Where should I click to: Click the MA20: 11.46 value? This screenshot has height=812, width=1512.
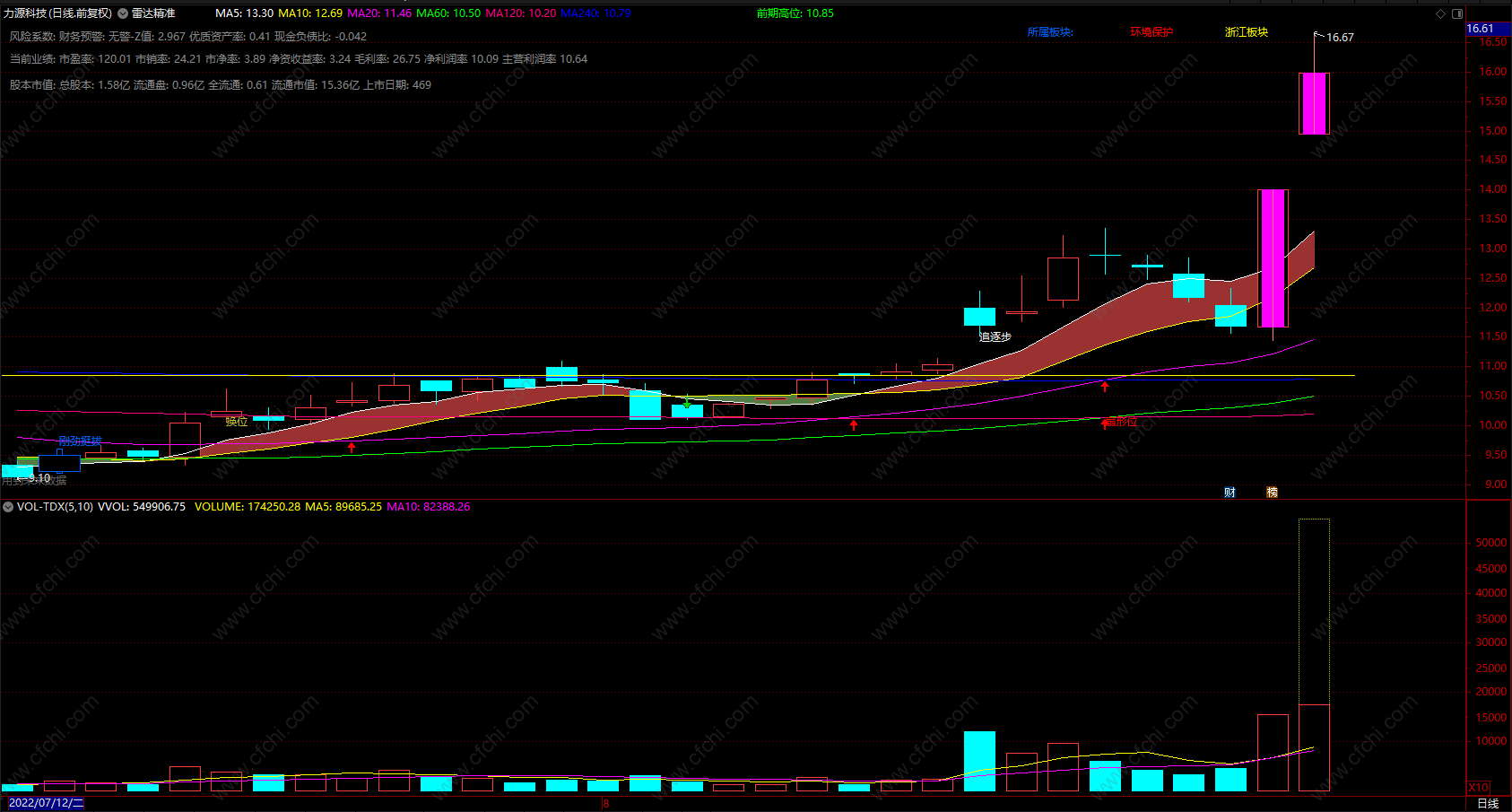[379, 13]
